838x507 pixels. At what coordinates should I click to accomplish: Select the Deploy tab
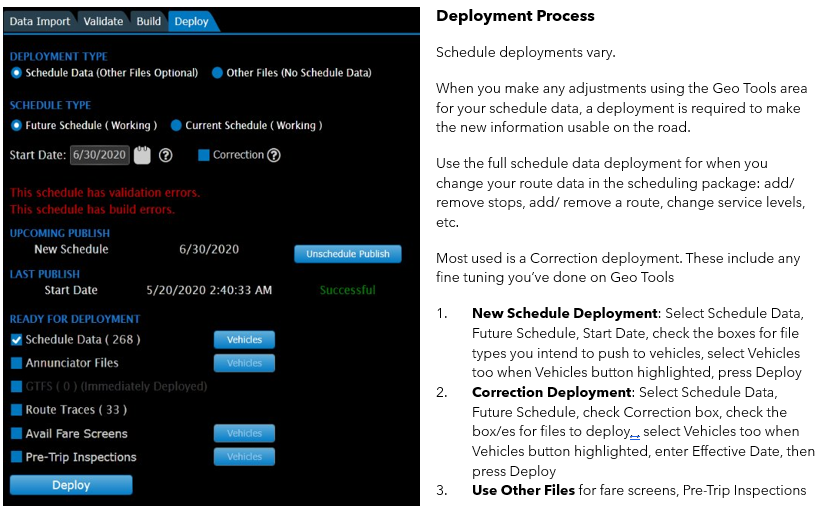click(191, 21)
